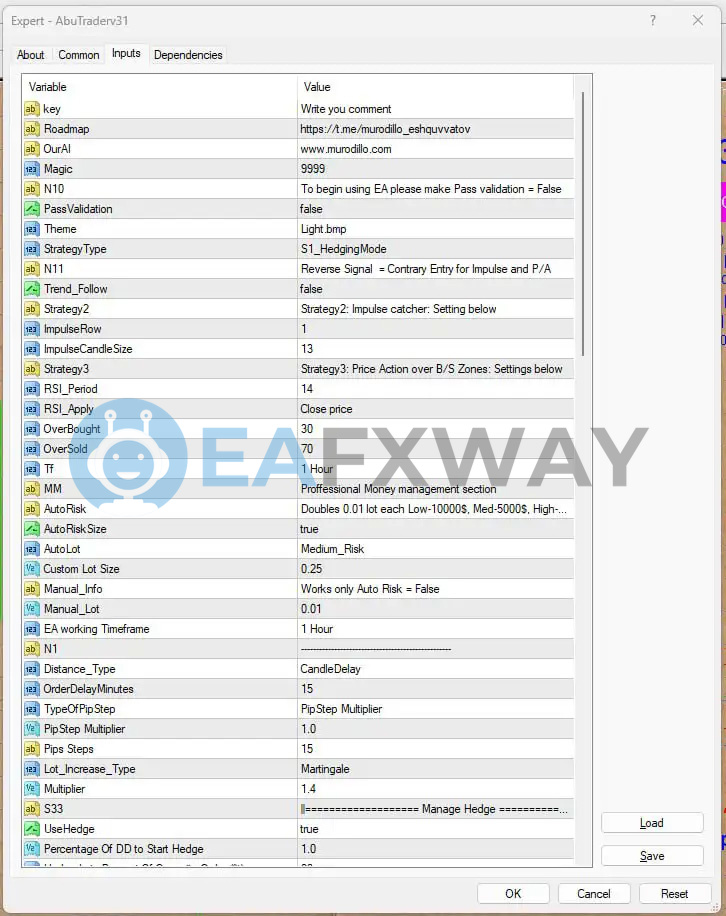
Task: Click the string icon beside key variable
Action: click(x=32, y=109)
